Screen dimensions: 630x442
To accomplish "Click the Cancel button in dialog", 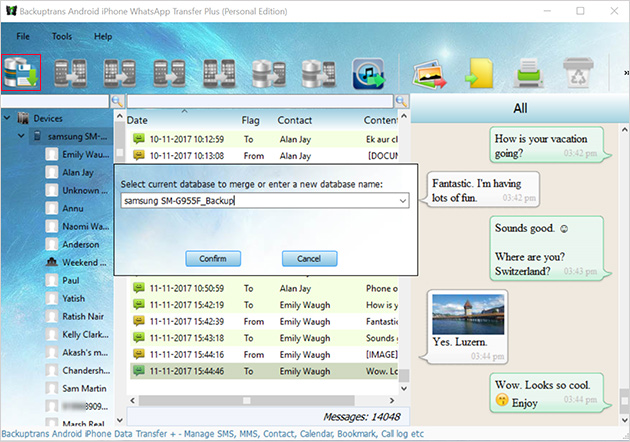I will (309, 259).
